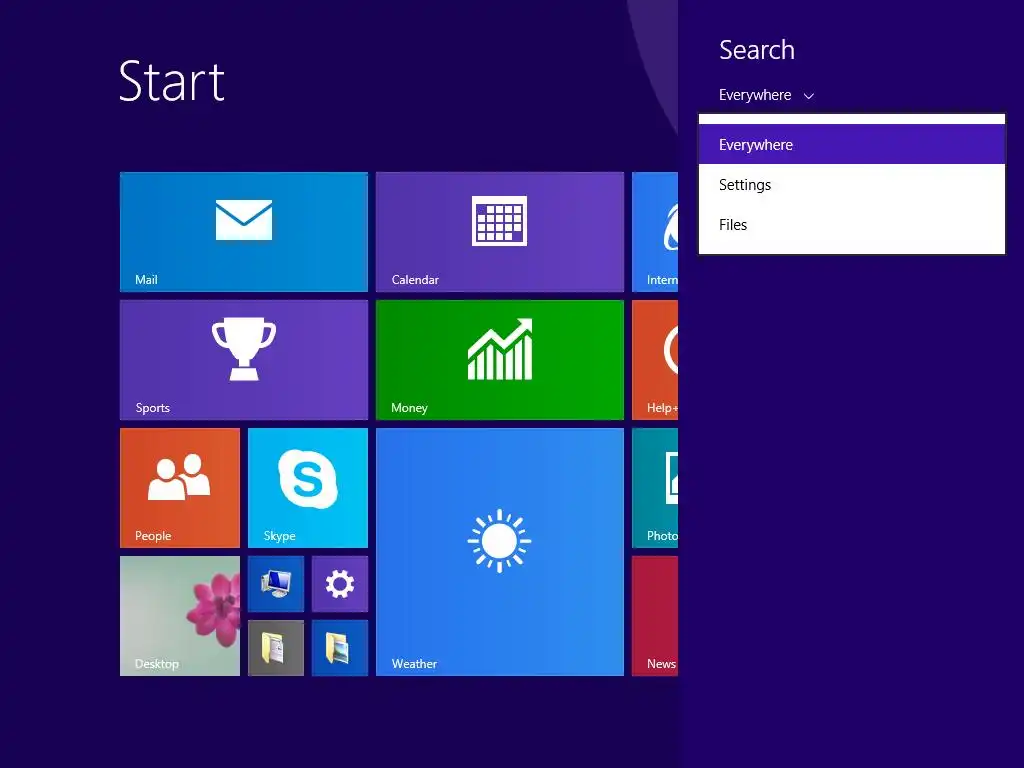
Task: Select Everywhere in the scope list
Action: (852, 144)
